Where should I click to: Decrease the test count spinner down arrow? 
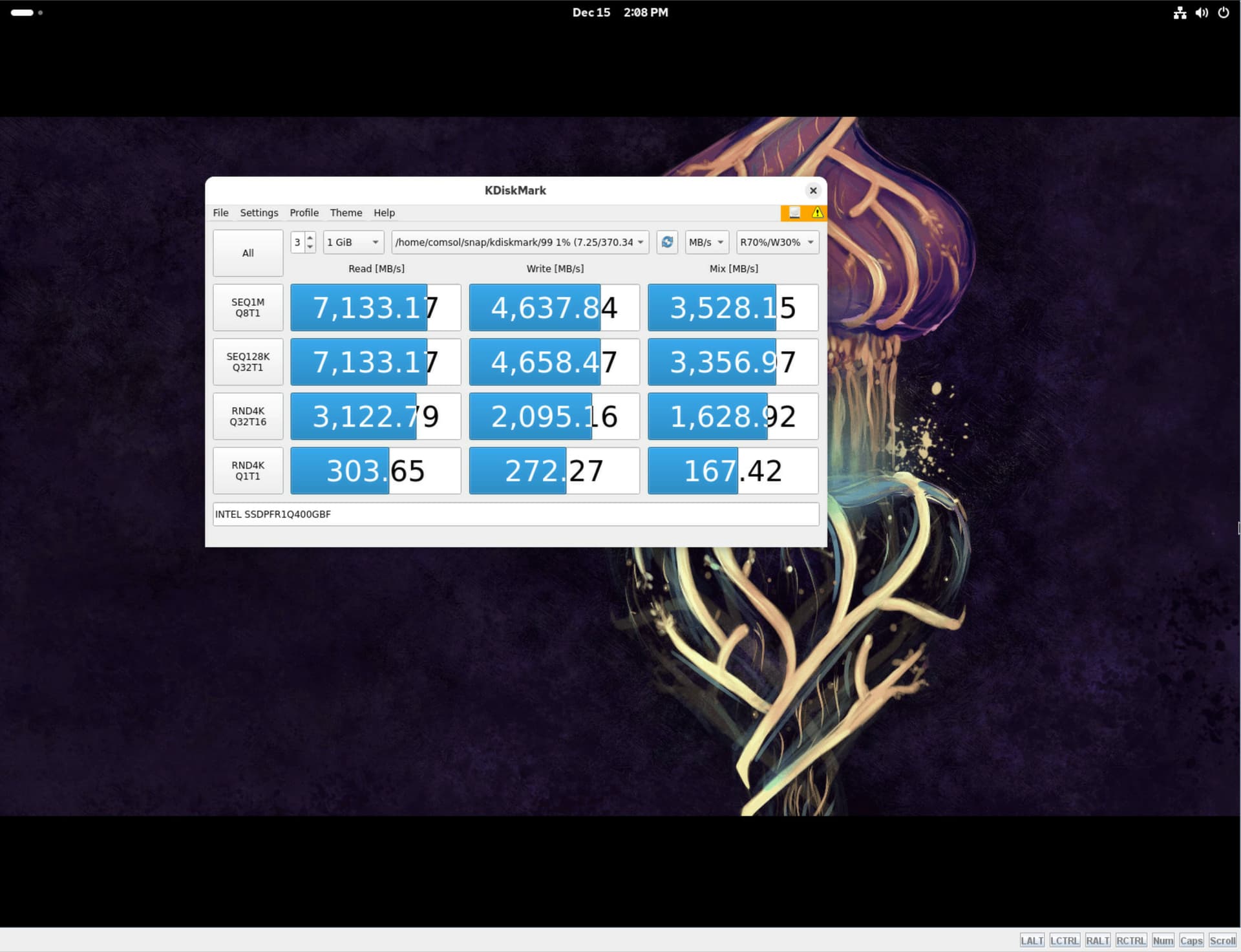click(310, 247)
